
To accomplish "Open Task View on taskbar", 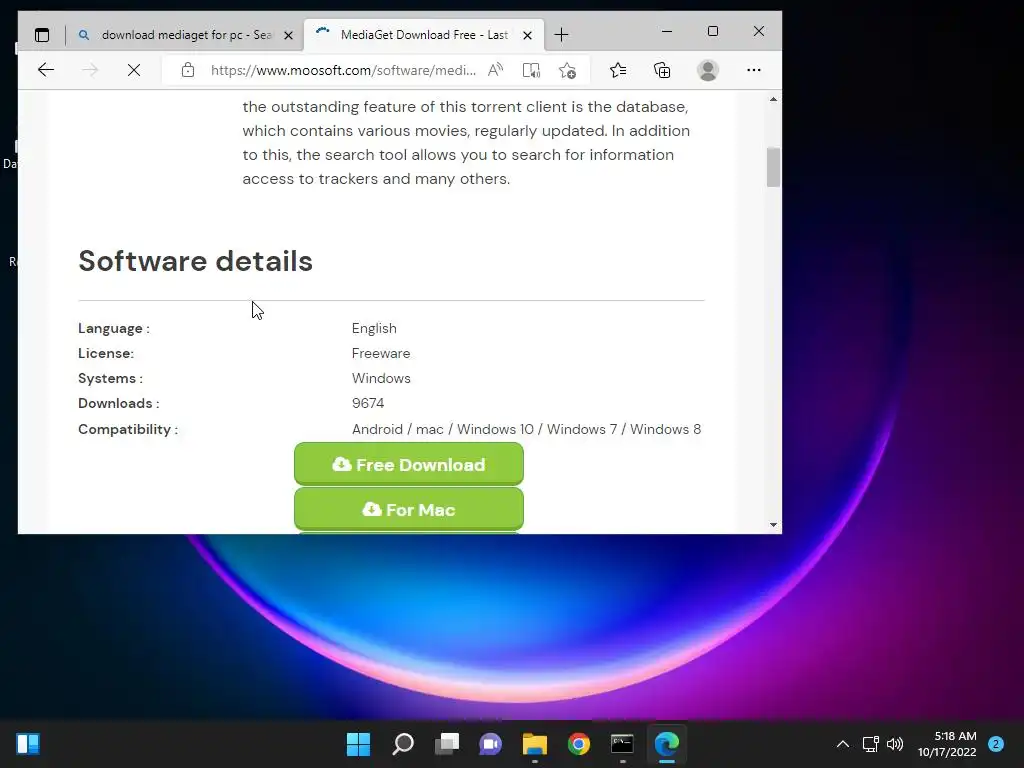I will point(447,744).
